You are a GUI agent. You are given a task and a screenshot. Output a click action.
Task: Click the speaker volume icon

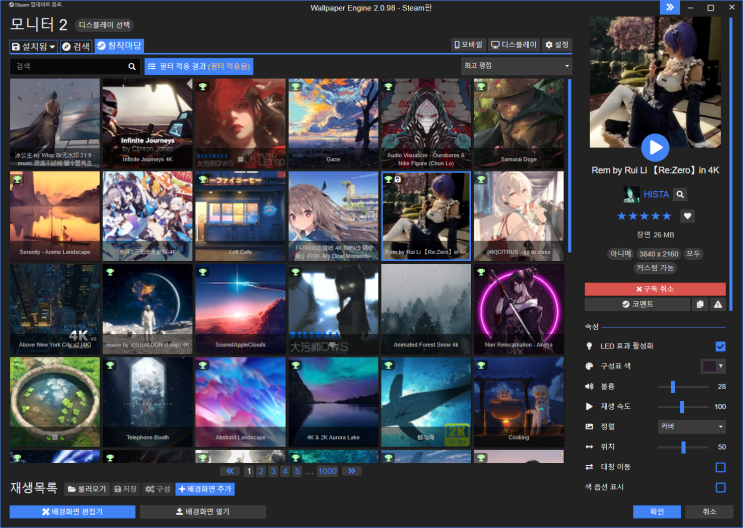click(x=589, y=386)
